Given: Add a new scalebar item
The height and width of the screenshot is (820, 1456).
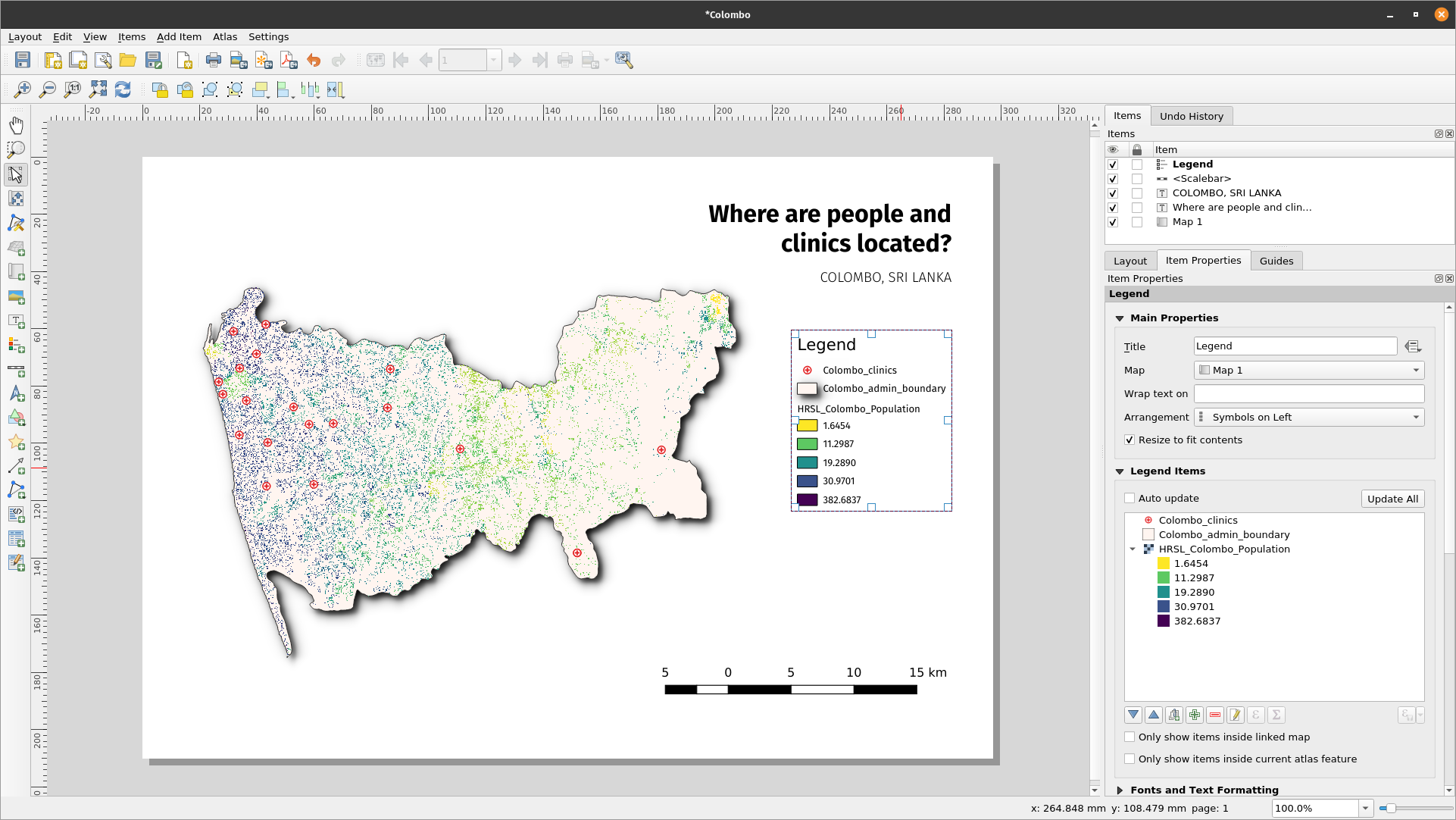Looking at the screenshot, I should pyautogui.click(x=16, y=370).
